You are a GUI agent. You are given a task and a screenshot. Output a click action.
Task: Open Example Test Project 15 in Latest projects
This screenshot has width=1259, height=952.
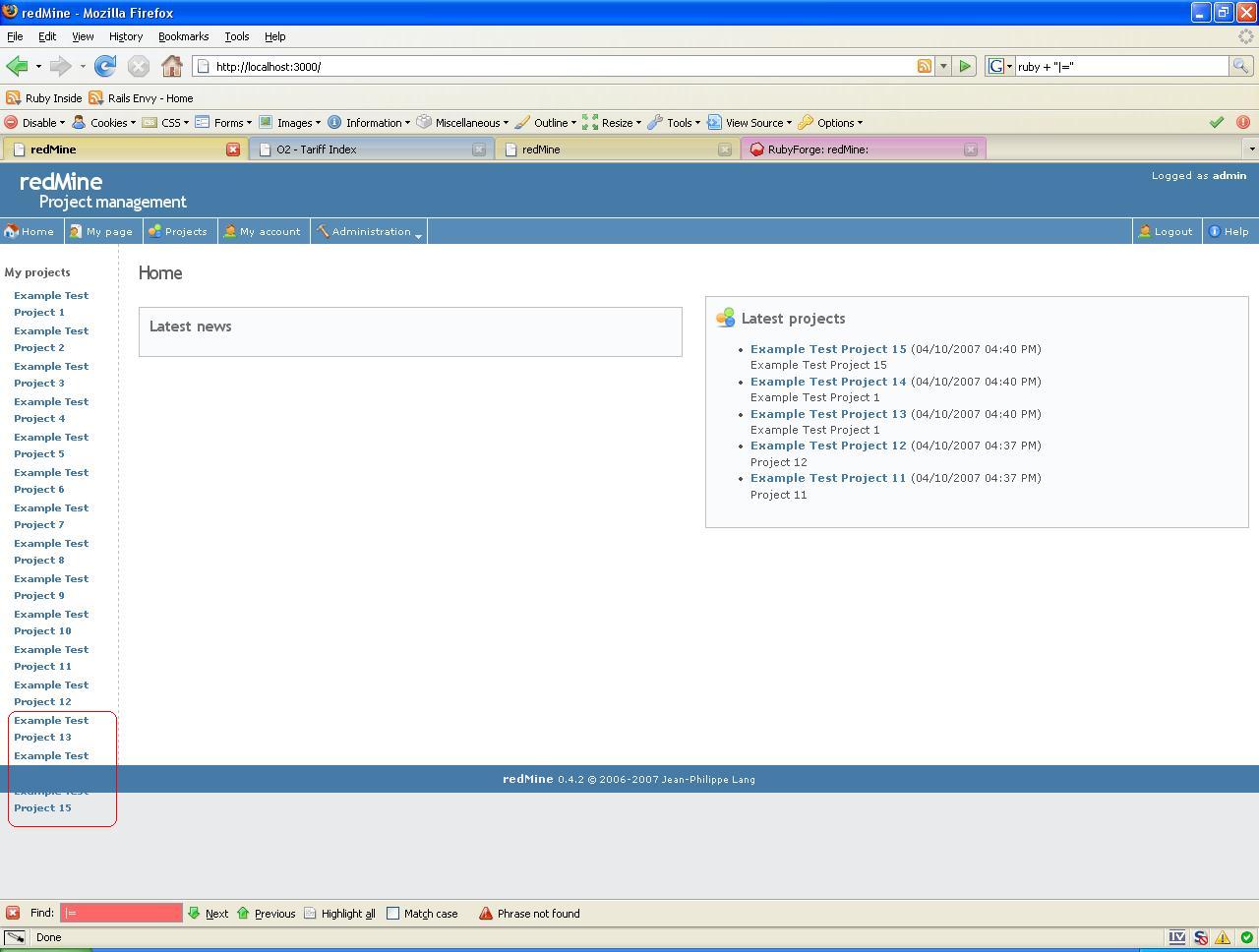828,349
